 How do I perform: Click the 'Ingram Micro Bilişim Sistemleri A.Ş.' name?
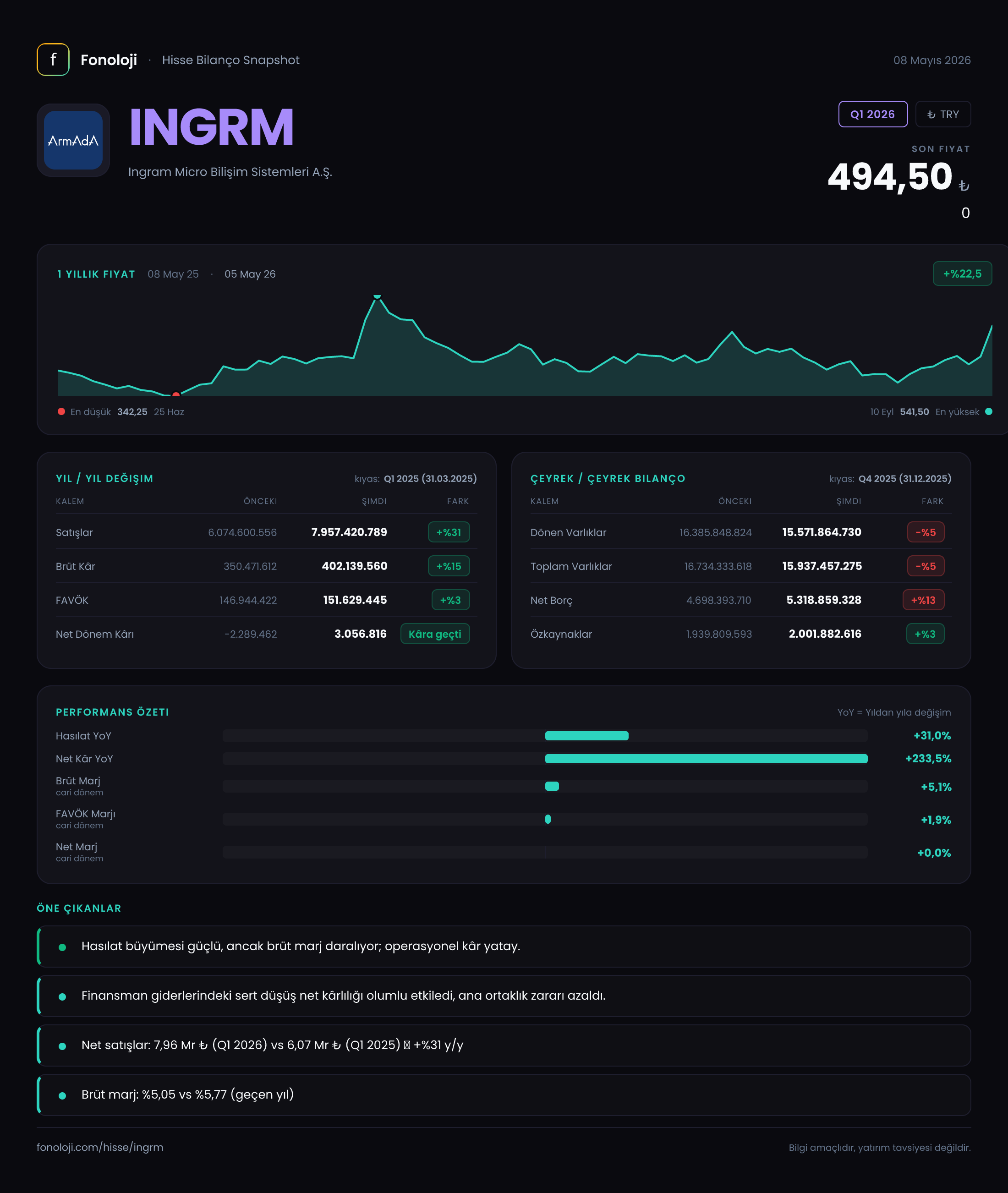[230, 172]
